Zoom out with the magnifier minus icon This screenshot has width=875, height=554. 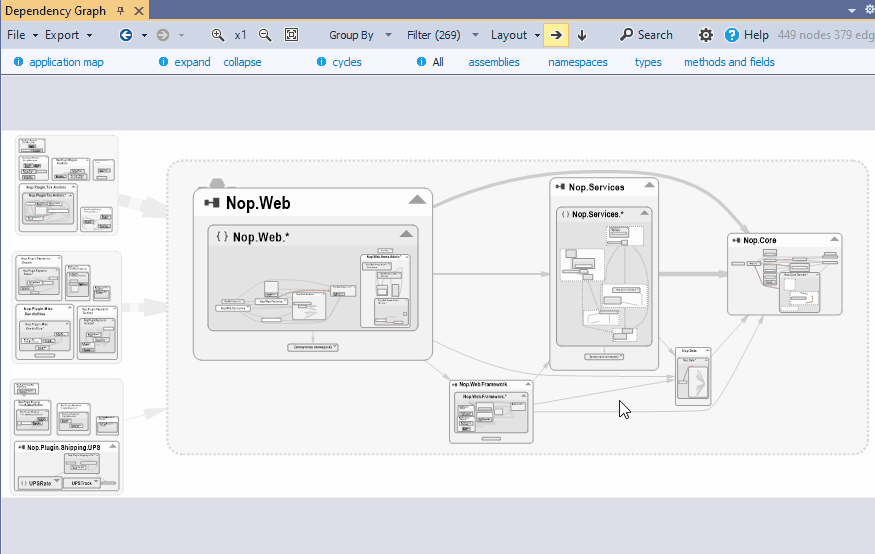click(x=265, y=35)
